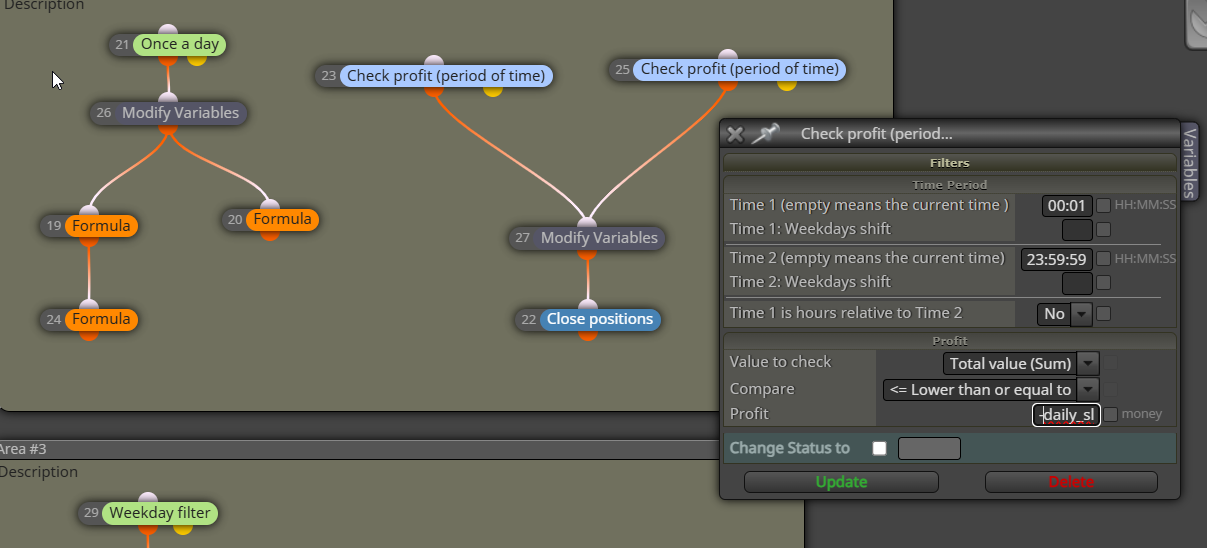Click the Delete button
The width and height of the screenshot is (1207, 548).
[1071, 482]
